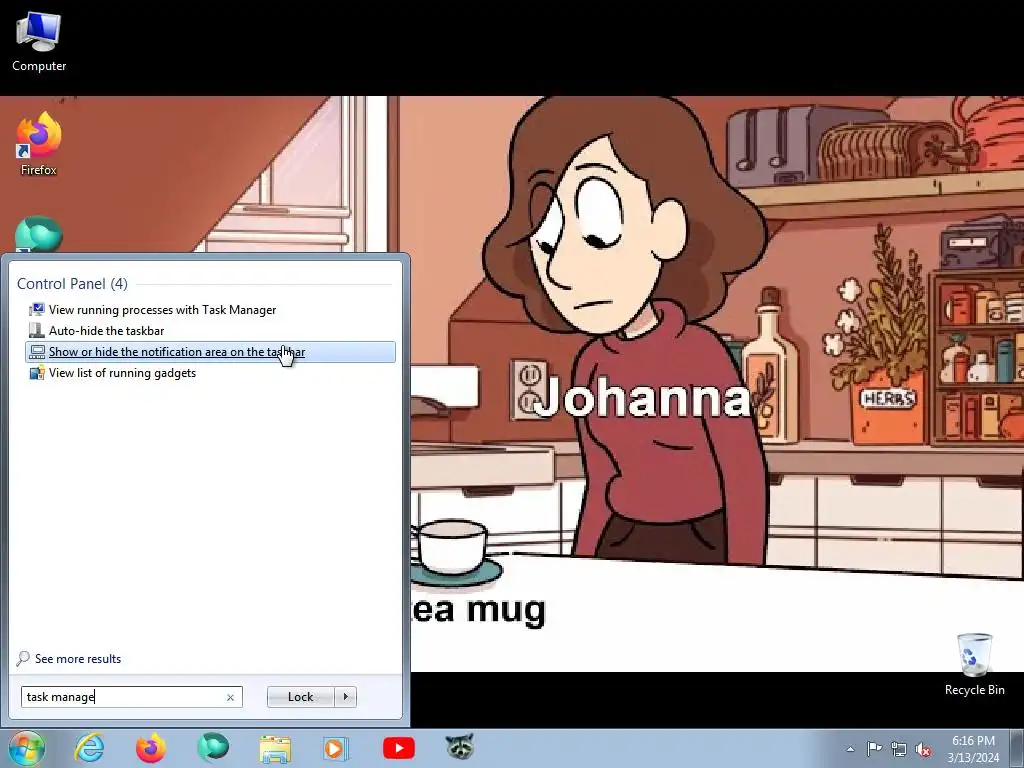The height and width of the screenshot is (768, 1024).
Task: Open Show or hide the notification area result
Action: (210, 352)
